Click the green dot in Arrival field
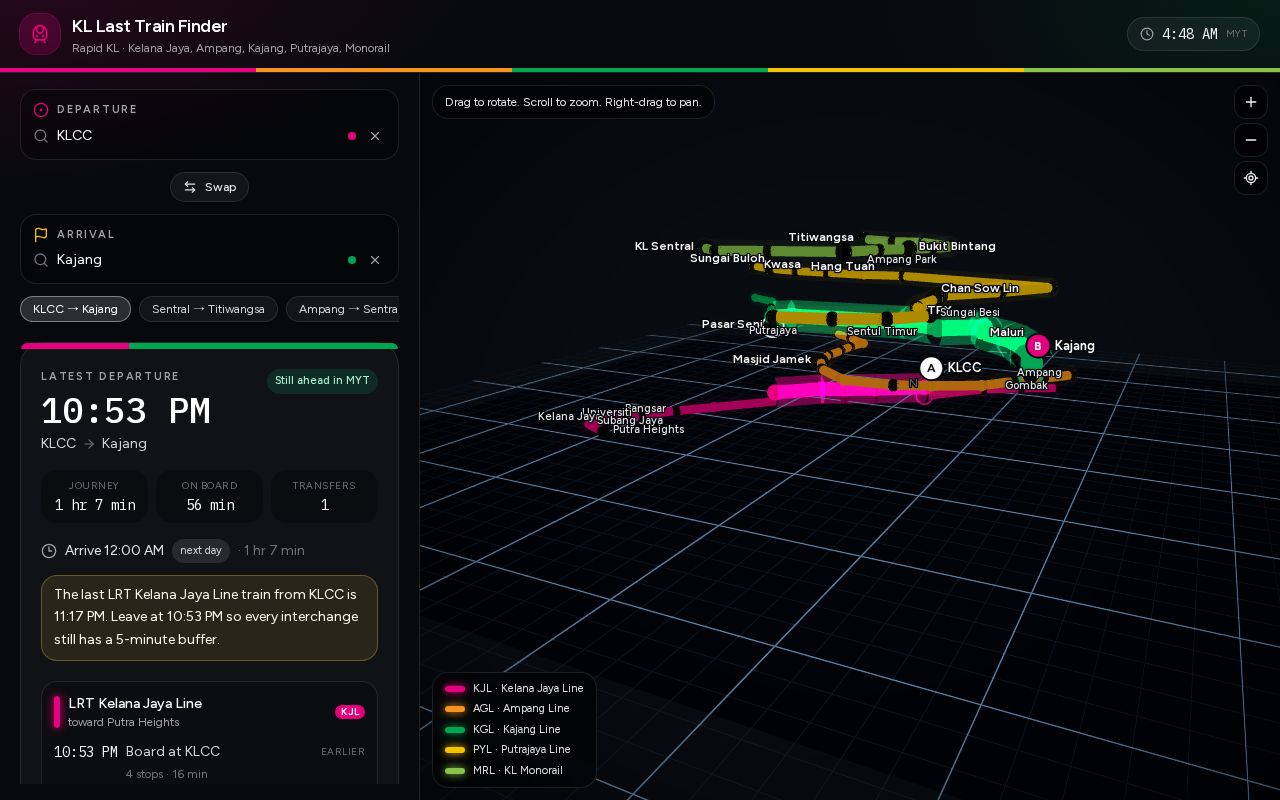 [x=352, y=260]
